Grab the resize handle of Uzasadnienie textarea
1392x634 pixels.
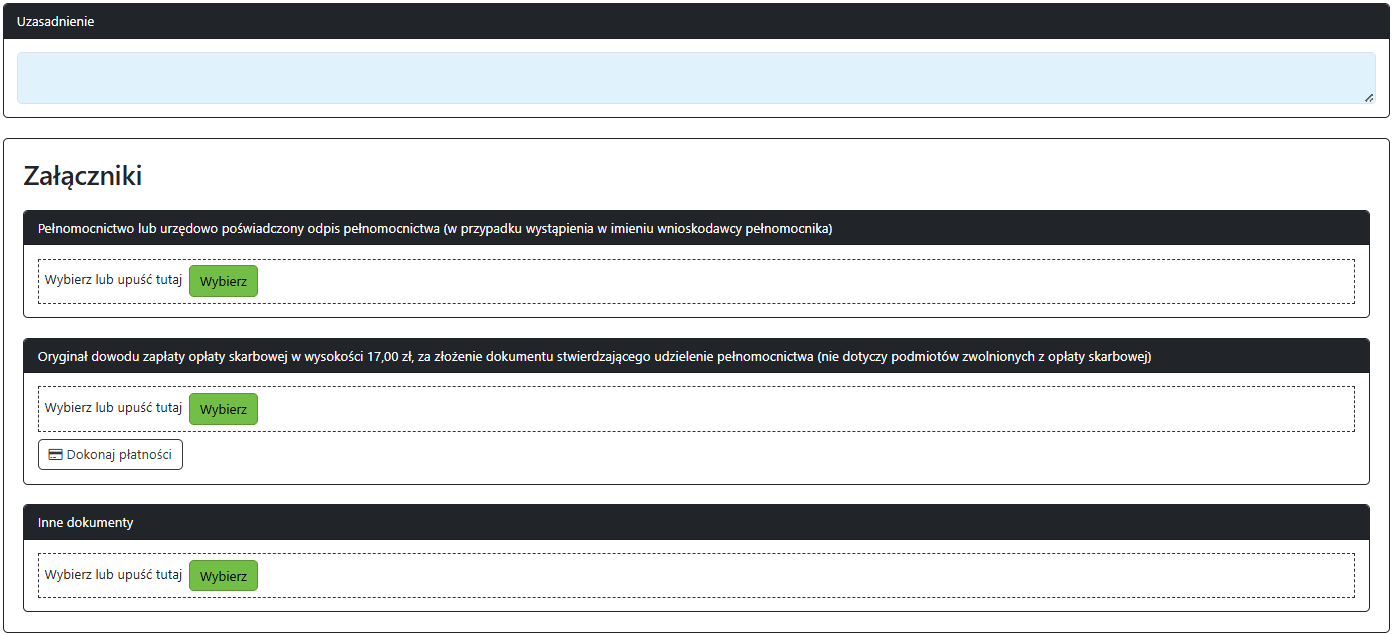pos(1368,97)
